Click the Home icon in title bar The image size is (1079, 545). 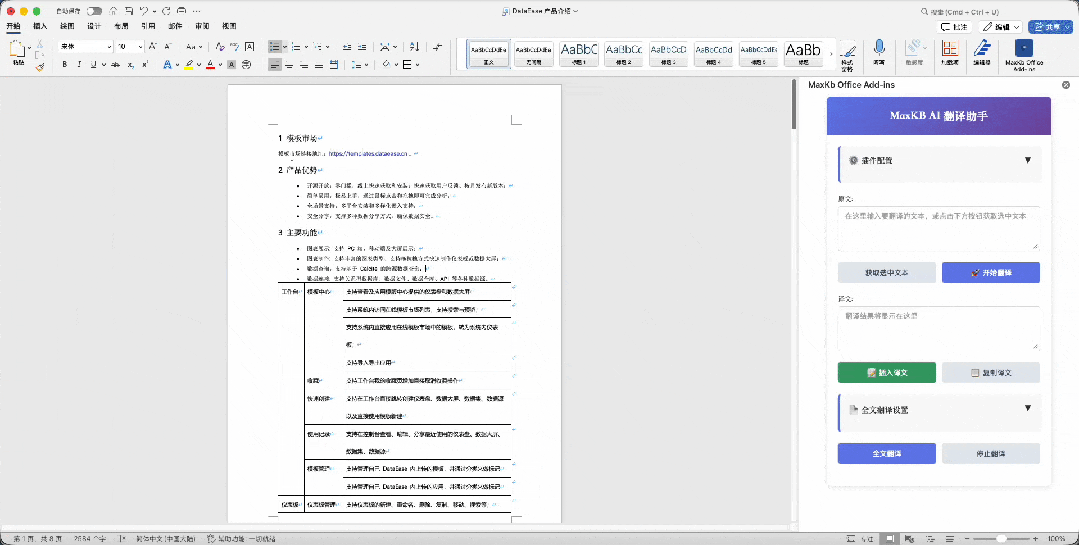click(x=113, y=11)
